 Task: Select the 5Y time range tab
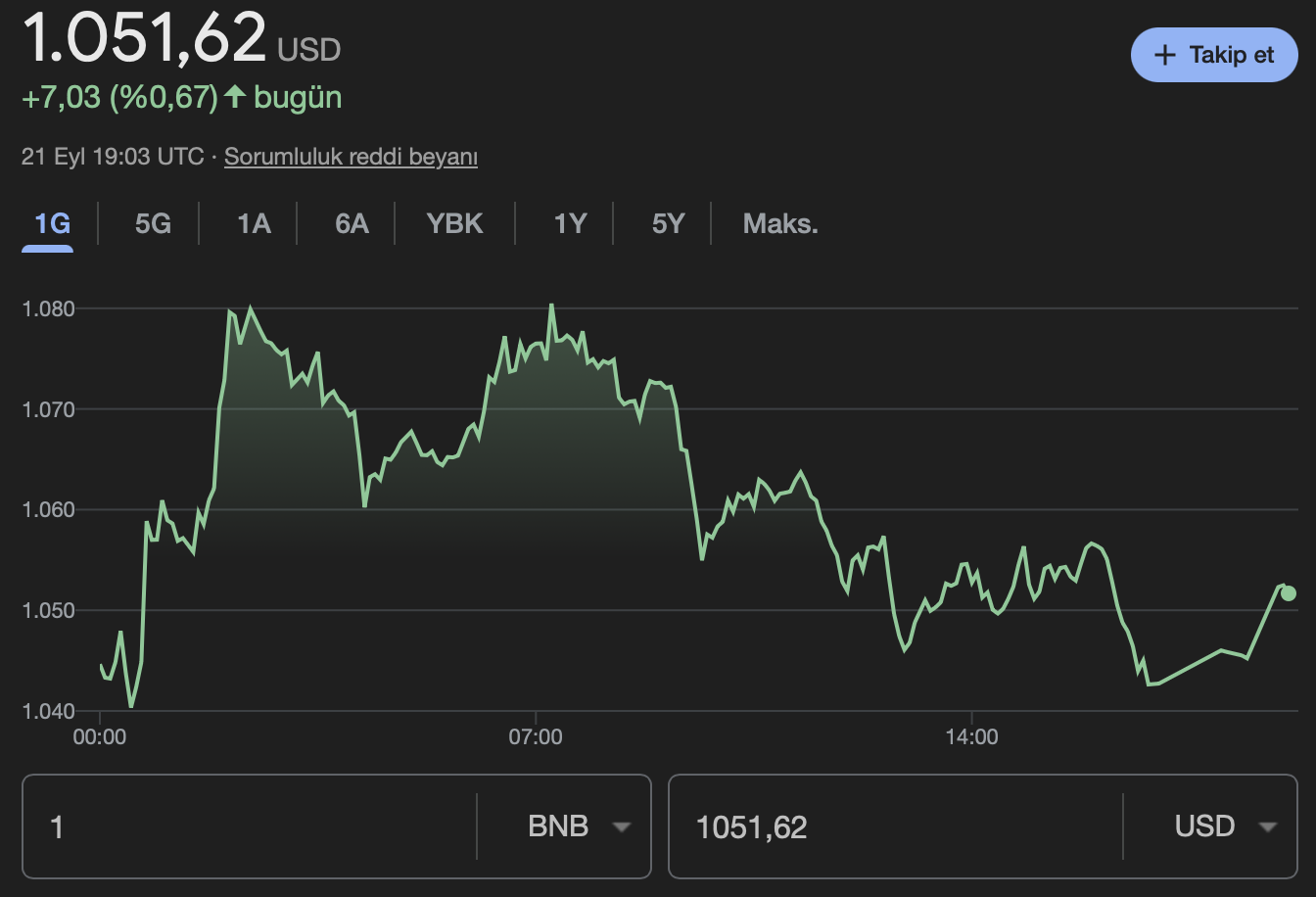coord(668,224)
